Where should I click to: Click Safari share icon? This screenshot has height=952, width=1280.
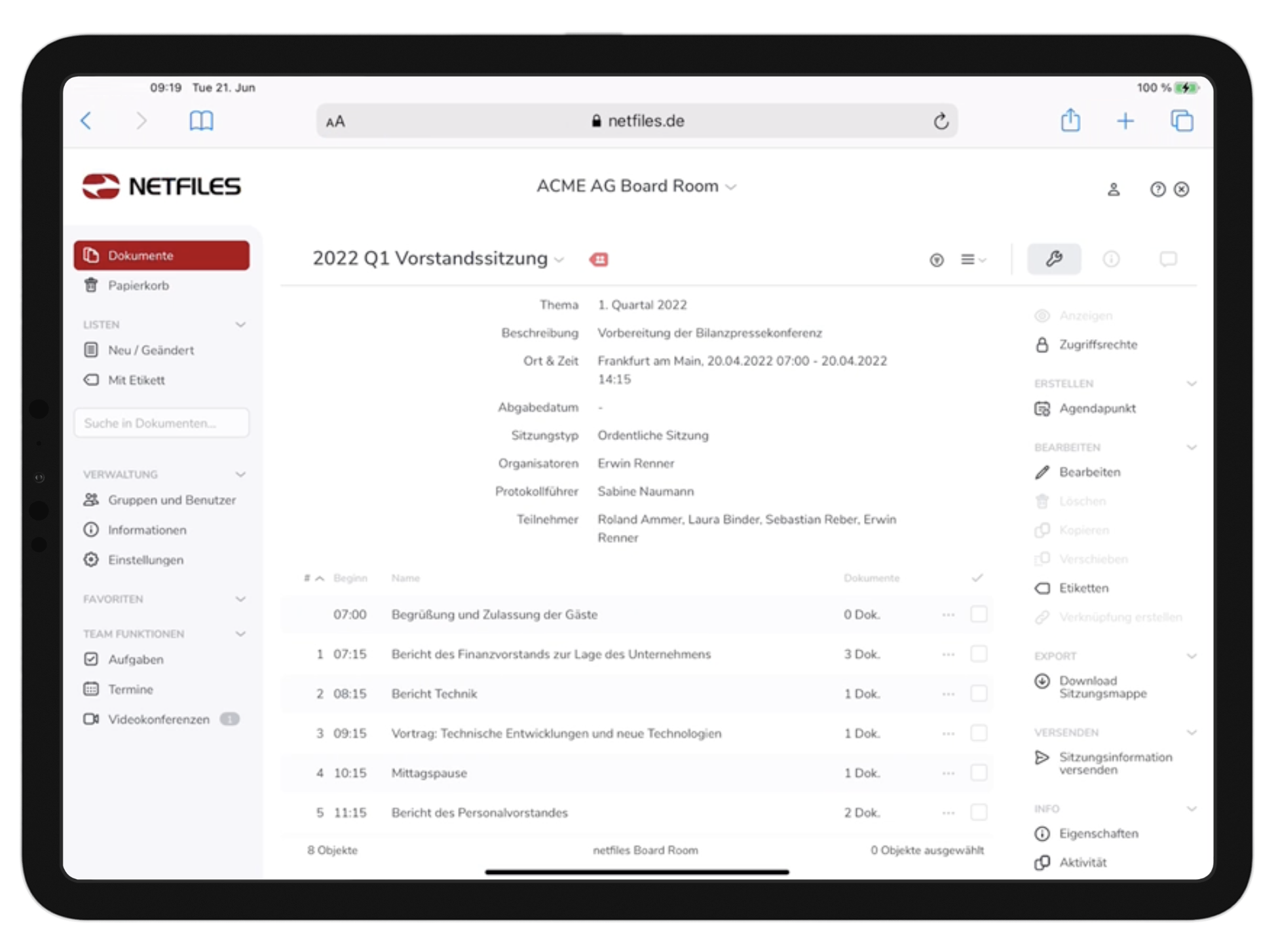coord(1070,120)
